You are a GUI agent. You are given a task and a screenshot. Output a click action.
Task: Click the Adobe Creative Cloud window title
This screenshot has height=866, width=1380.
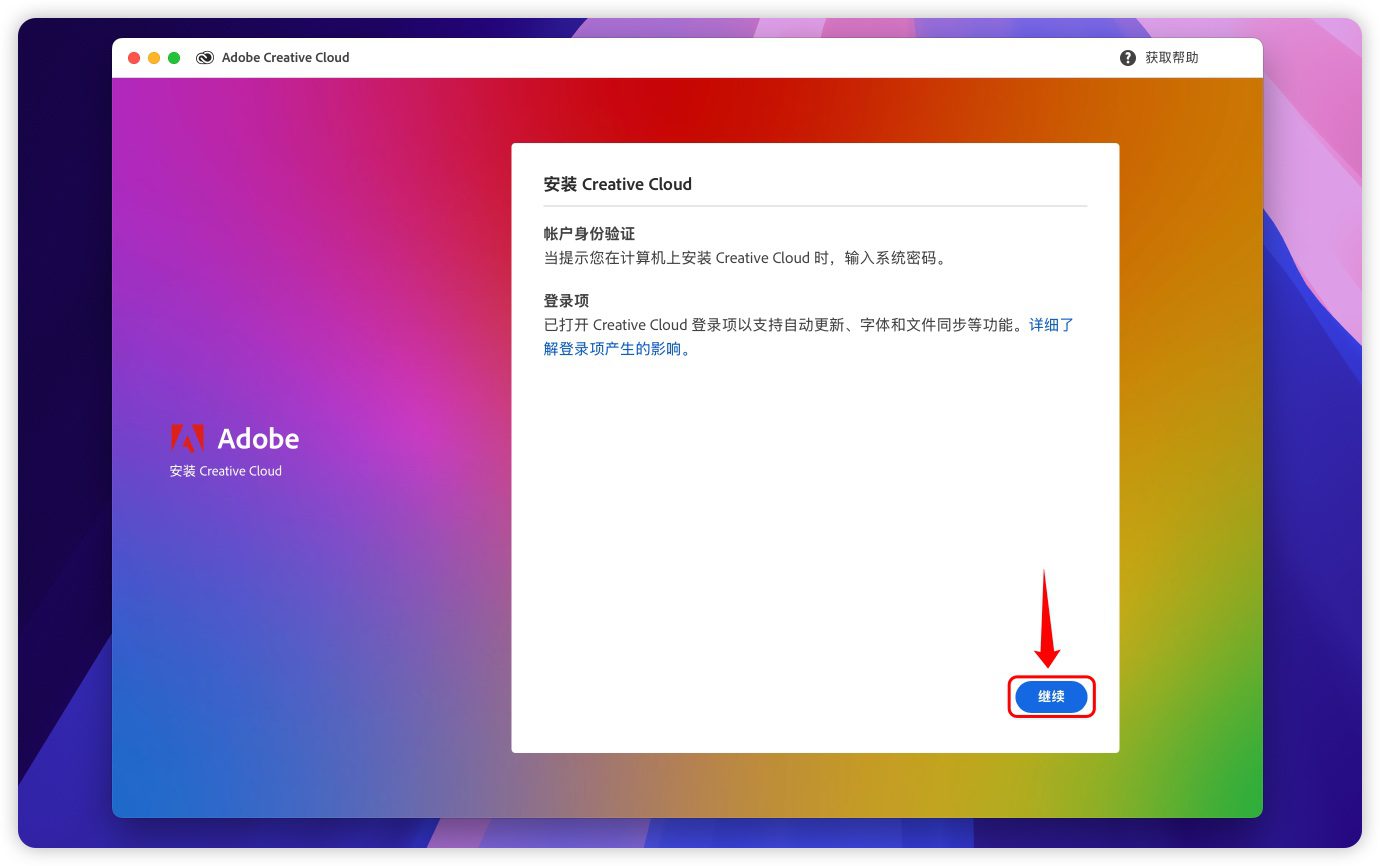(285, 58)
